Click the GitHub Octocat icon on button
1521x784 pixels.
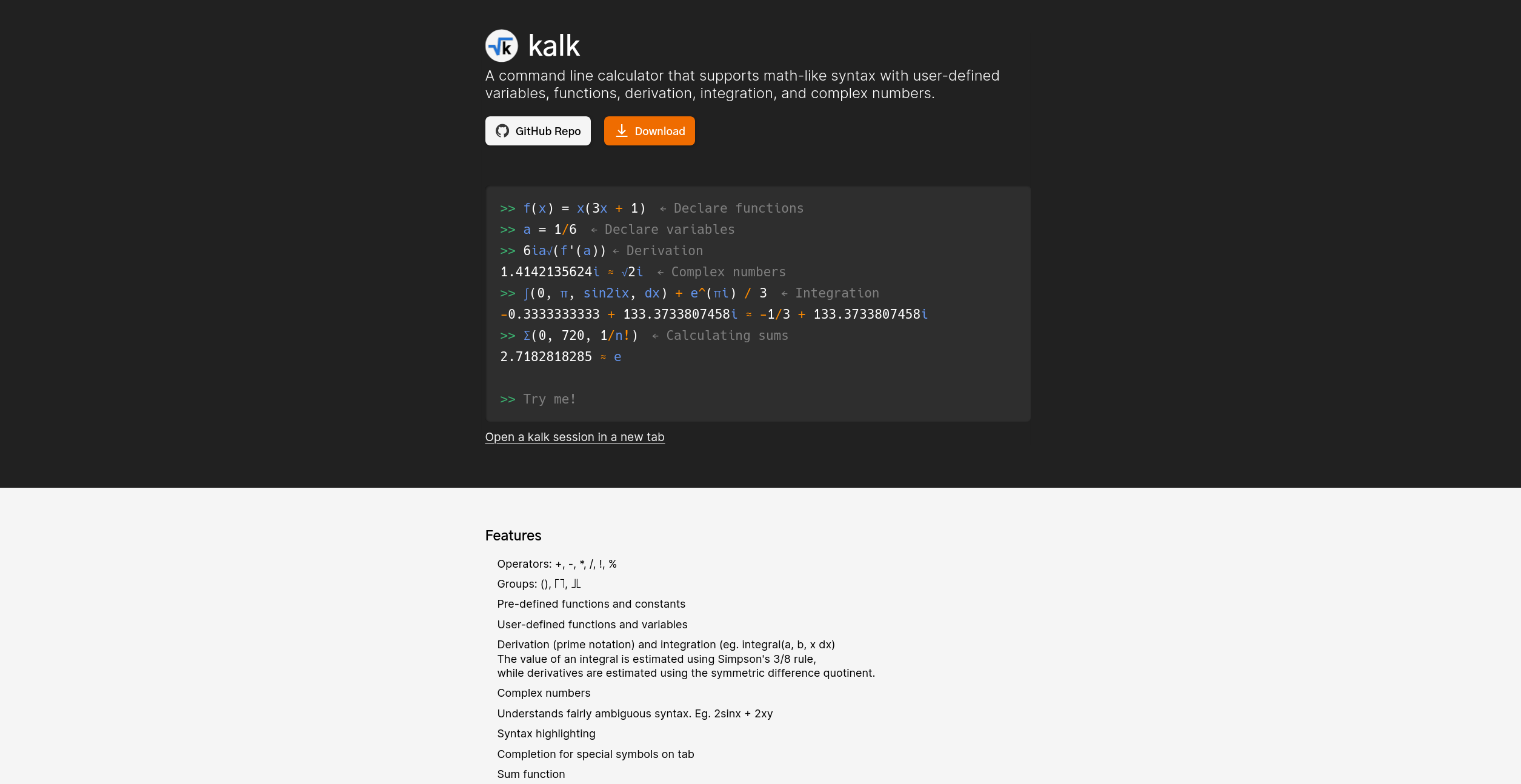tap(502, 131)
